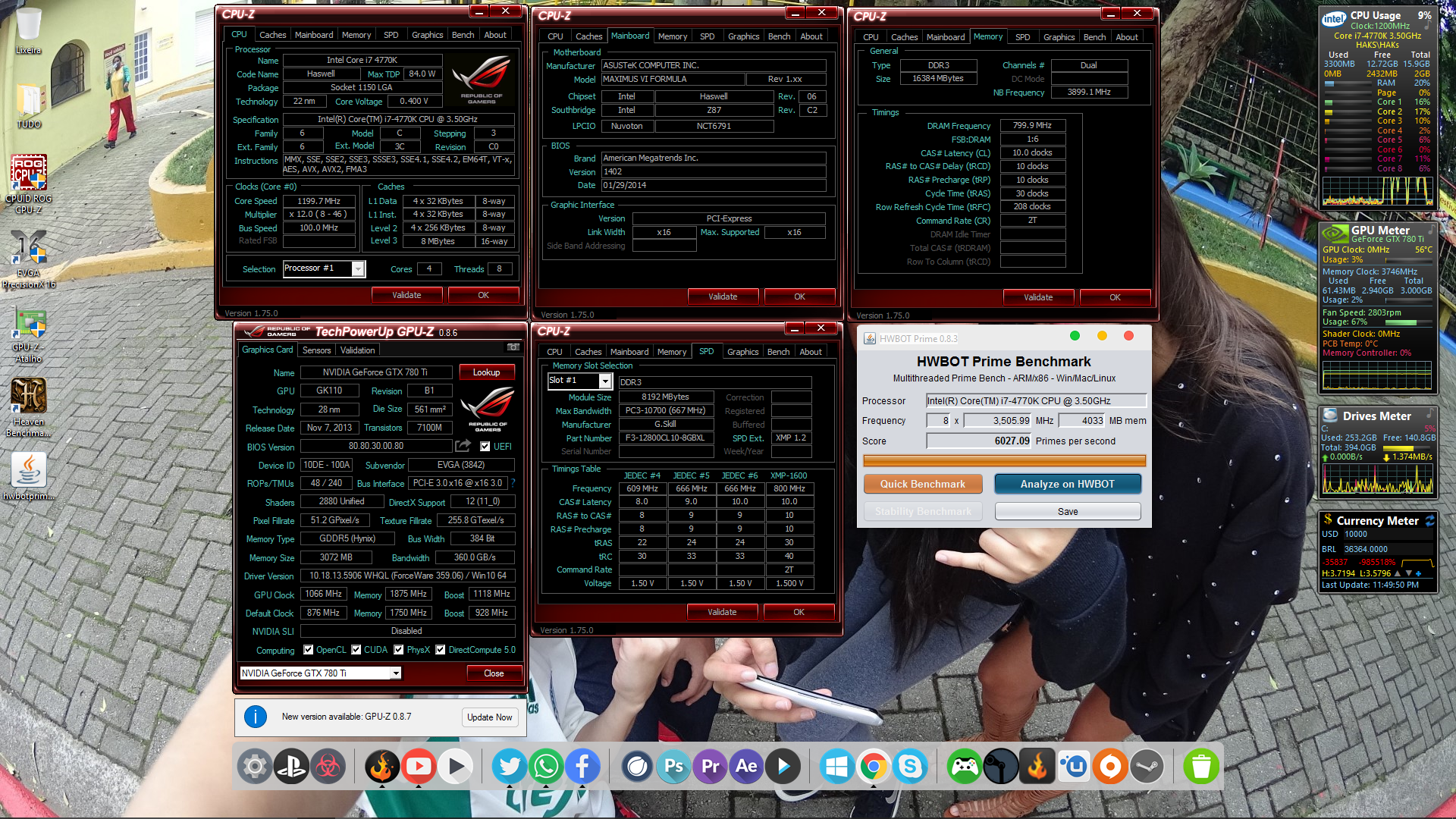Launch After Effects from the dock
The height and width of the screenshot is (819, 1456).
pos(746,767)
